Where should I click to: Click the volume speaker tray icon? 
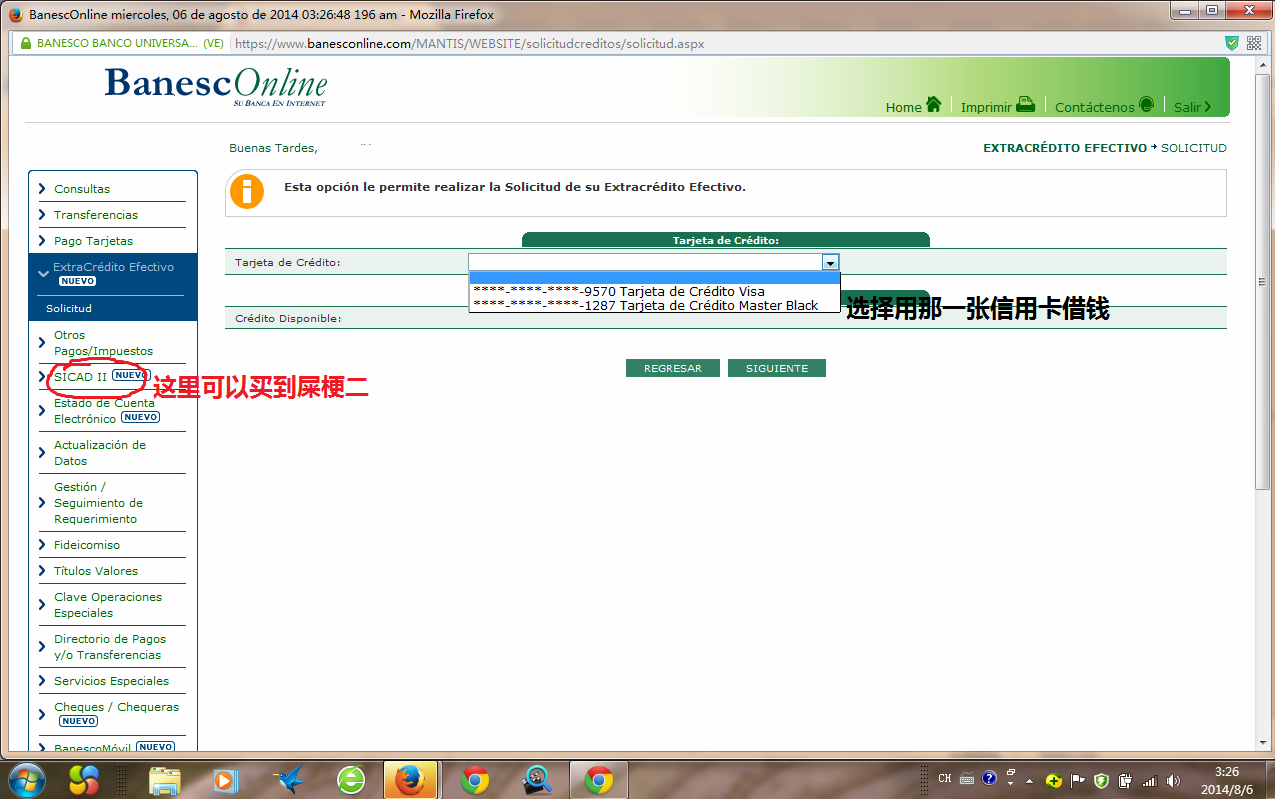coord(1173,780)
